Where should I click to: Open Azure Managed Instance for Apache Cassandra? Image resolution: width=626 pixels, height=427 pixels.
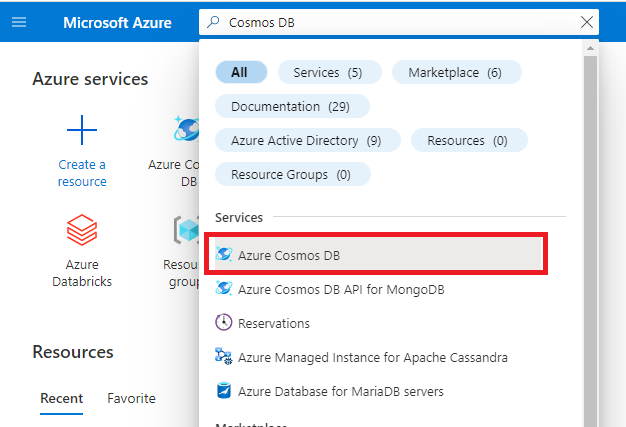coord(373,357)
